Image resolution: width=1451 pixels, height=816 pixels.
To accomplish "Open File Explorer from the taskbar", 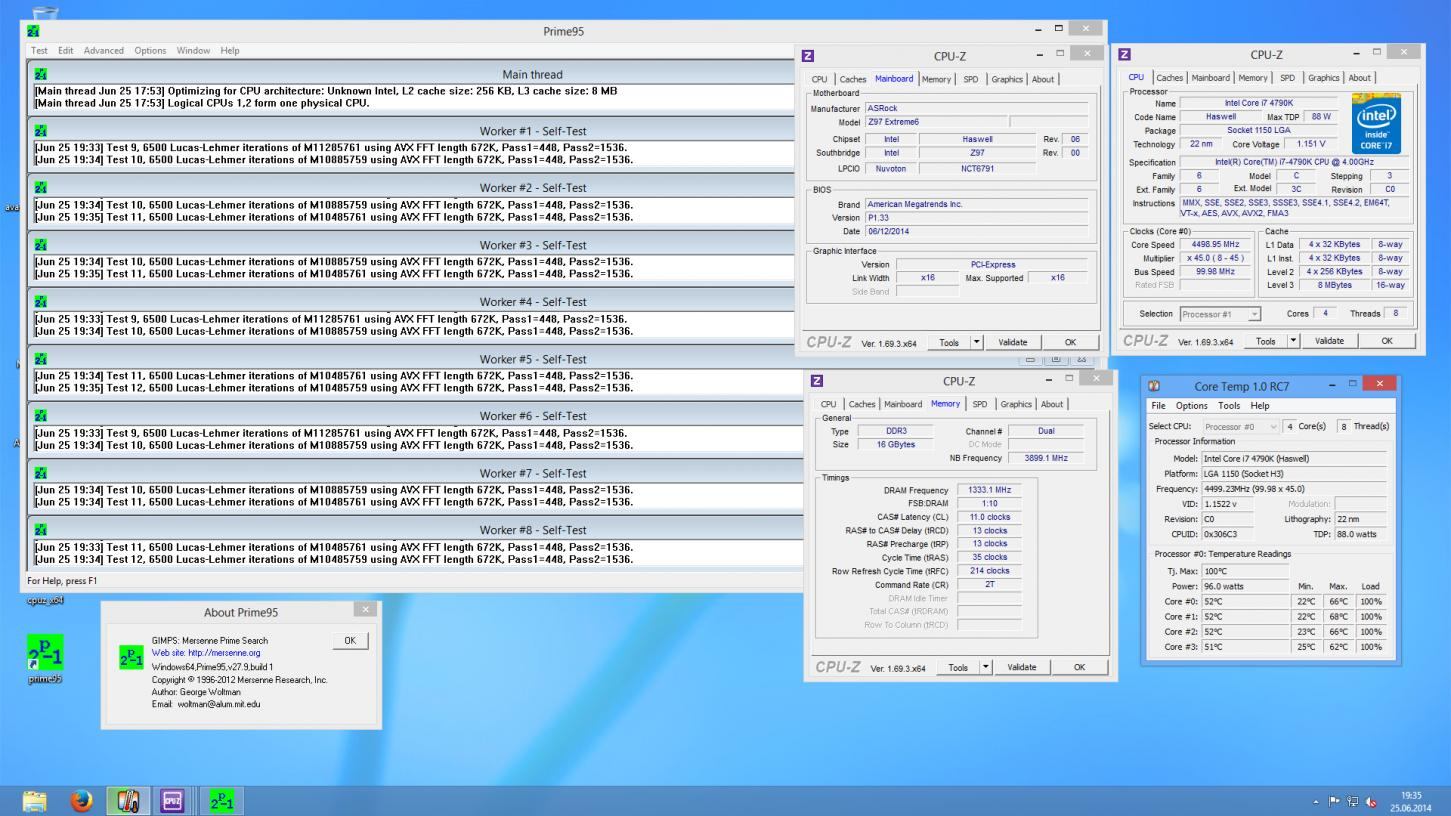I will [35, 801].
